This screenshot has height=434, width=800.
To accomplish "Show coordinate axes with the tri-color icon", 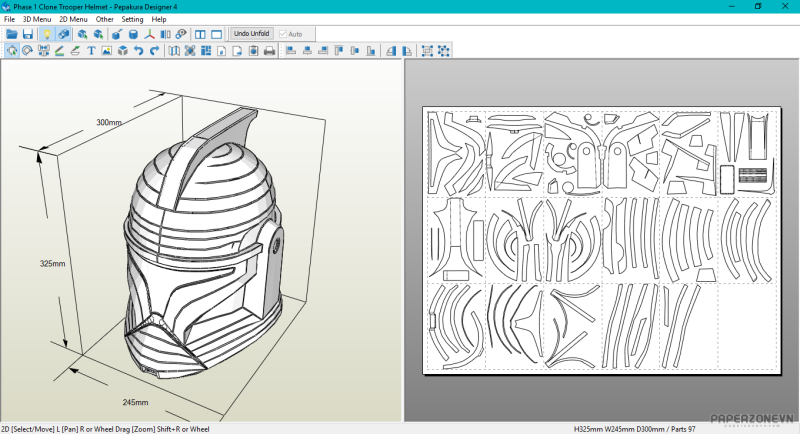I will point(150,34).
